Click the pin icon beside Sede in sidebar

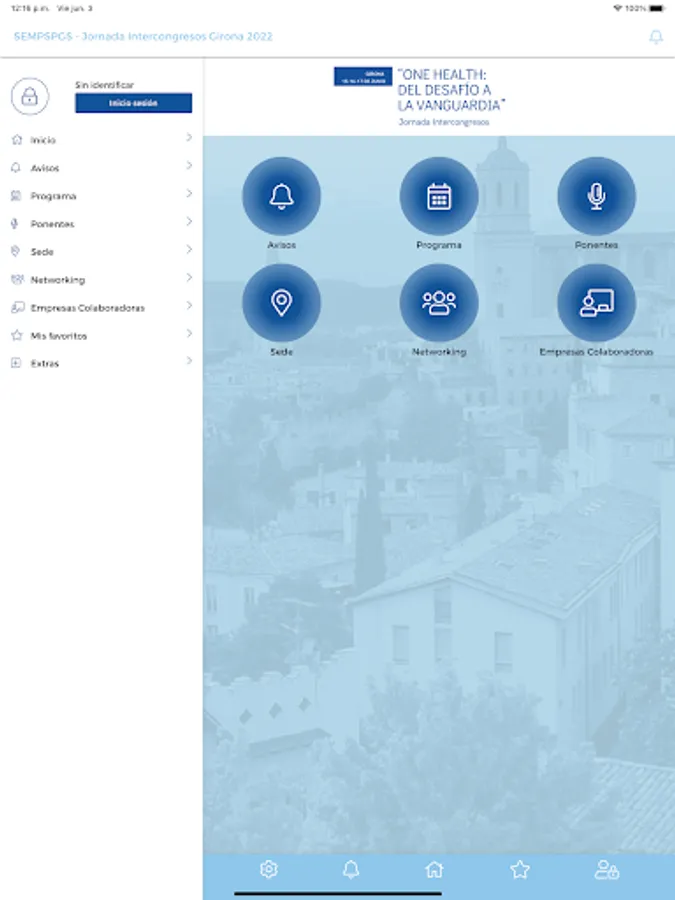(15, 251)
